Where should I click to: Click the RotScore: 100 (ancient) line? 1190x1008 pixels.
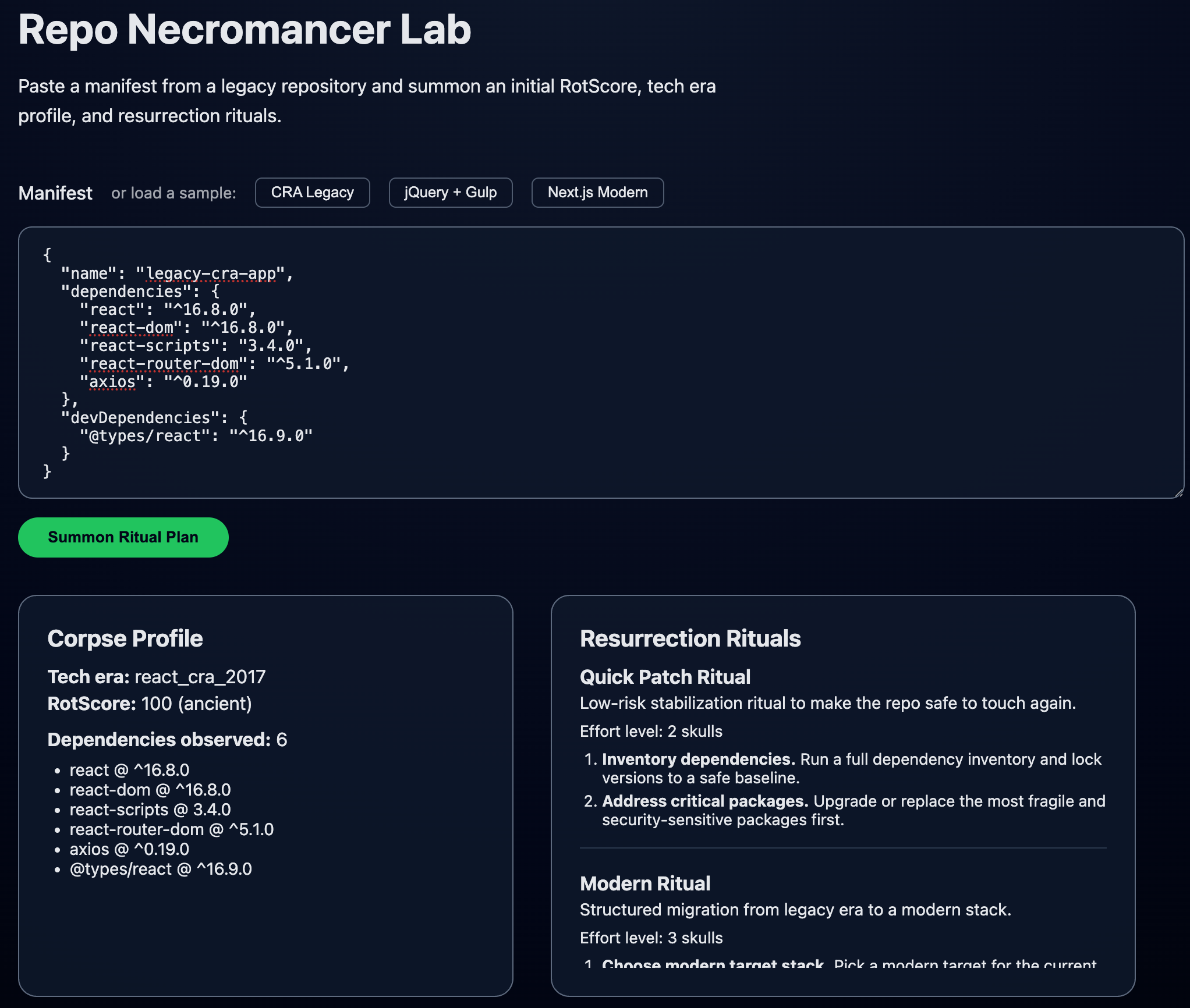point(150,704)
